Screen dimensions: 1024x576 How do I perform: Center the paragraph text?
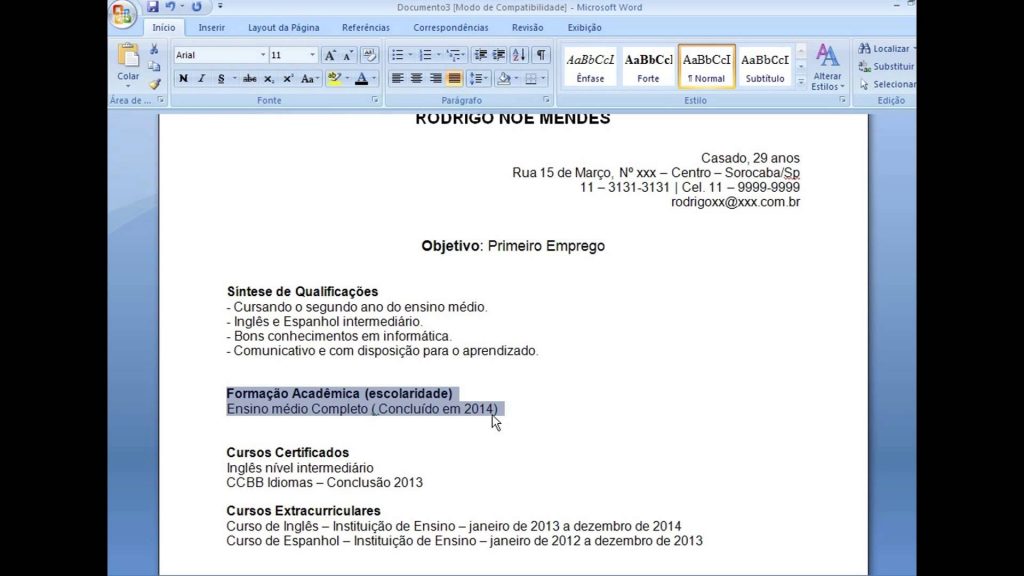pos(416,78)
